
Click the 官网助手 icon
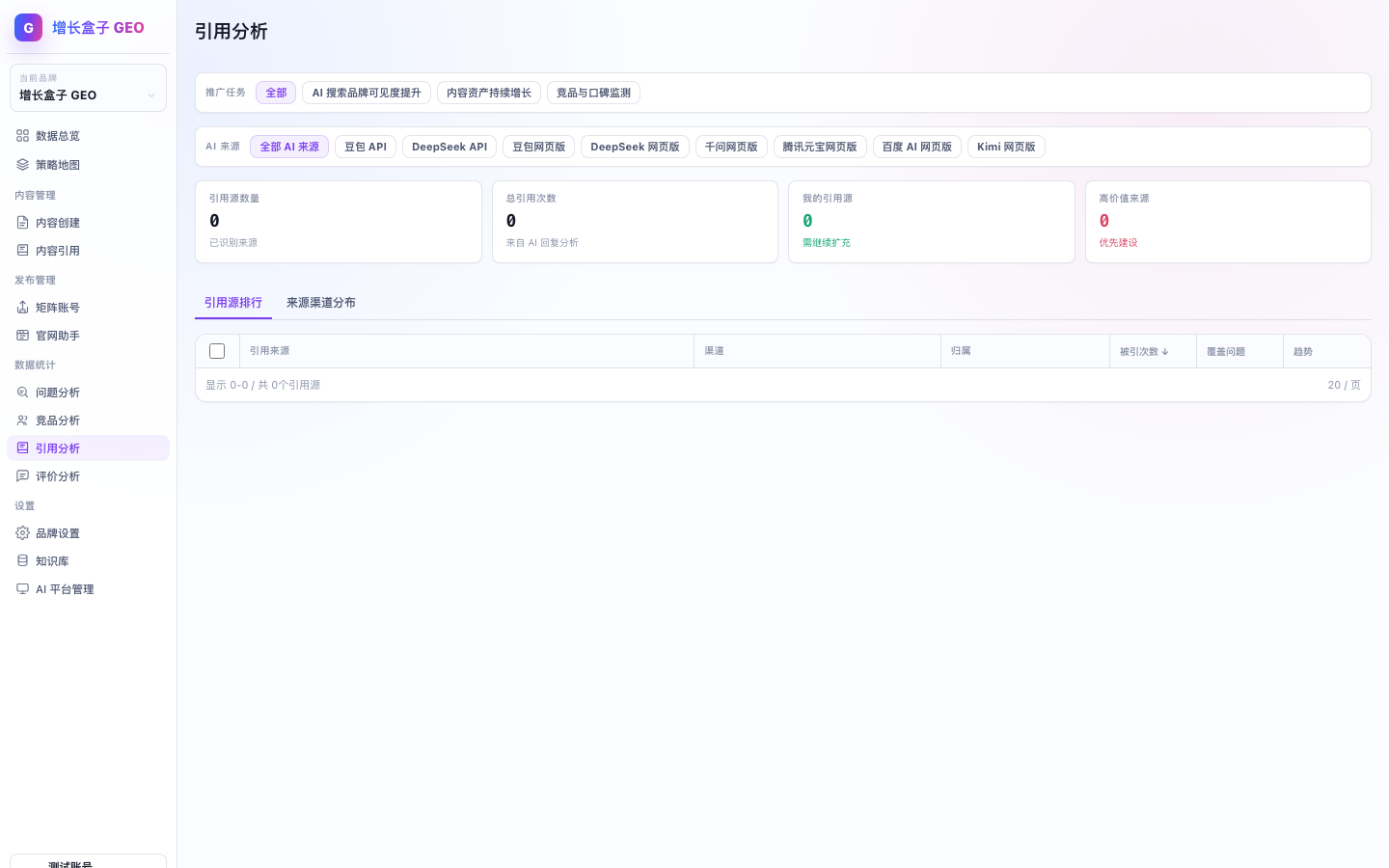point(22,336)
